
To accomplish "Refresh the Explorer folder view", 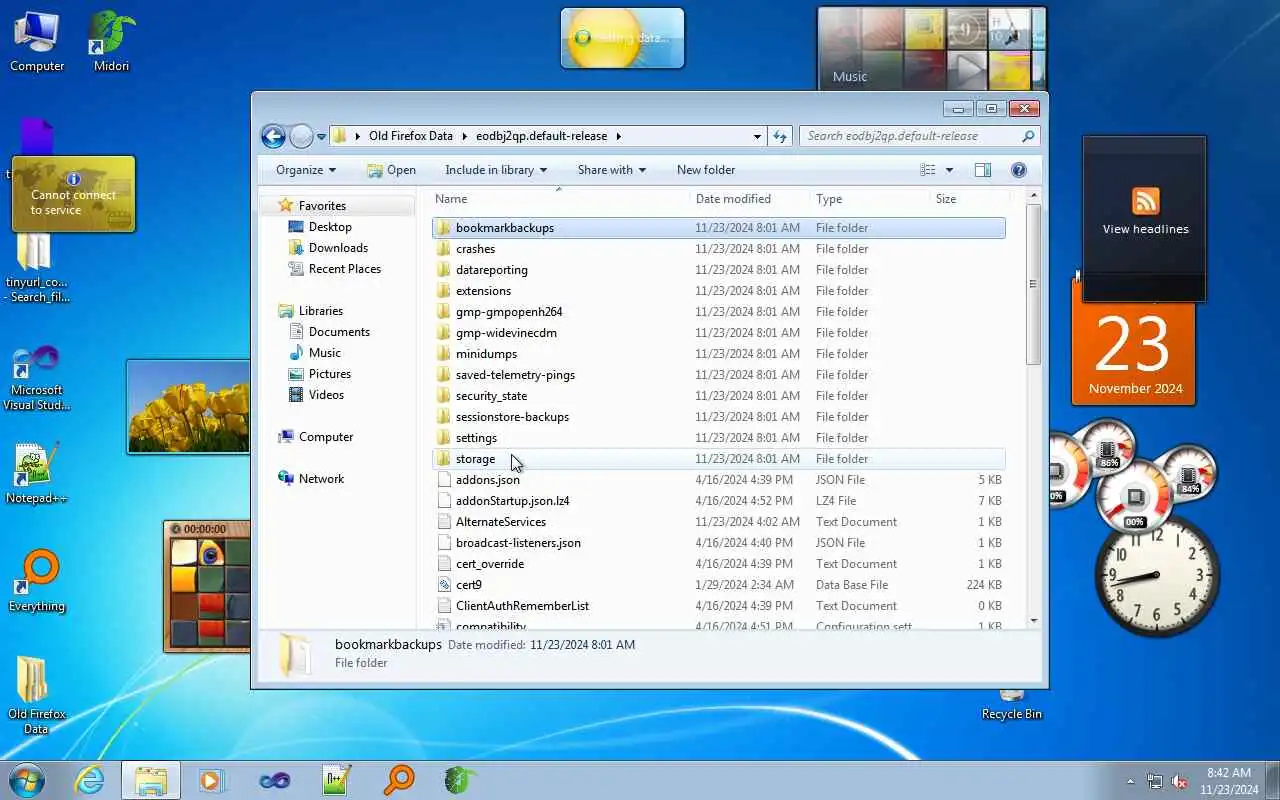I will [780, 136].
